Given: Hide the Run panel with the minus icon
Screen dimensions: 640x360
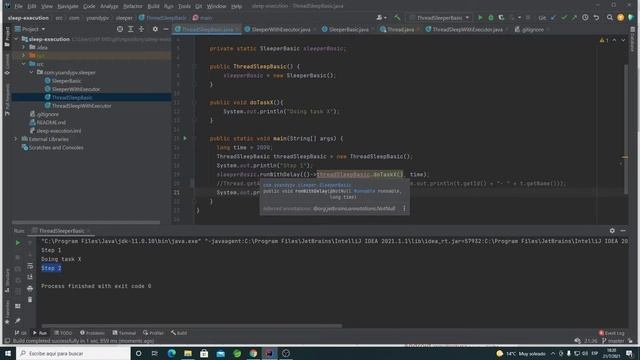Looking at the screenshot, I should pos(623,231).
